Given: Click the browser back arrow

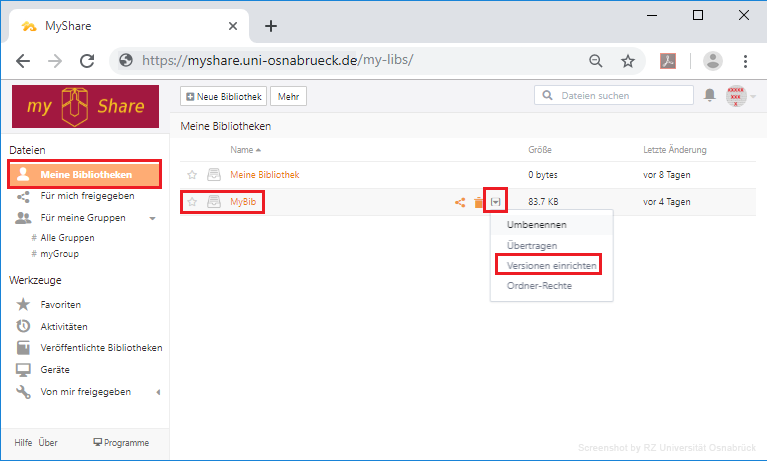Looking at the screenshot, I should 23,61.
